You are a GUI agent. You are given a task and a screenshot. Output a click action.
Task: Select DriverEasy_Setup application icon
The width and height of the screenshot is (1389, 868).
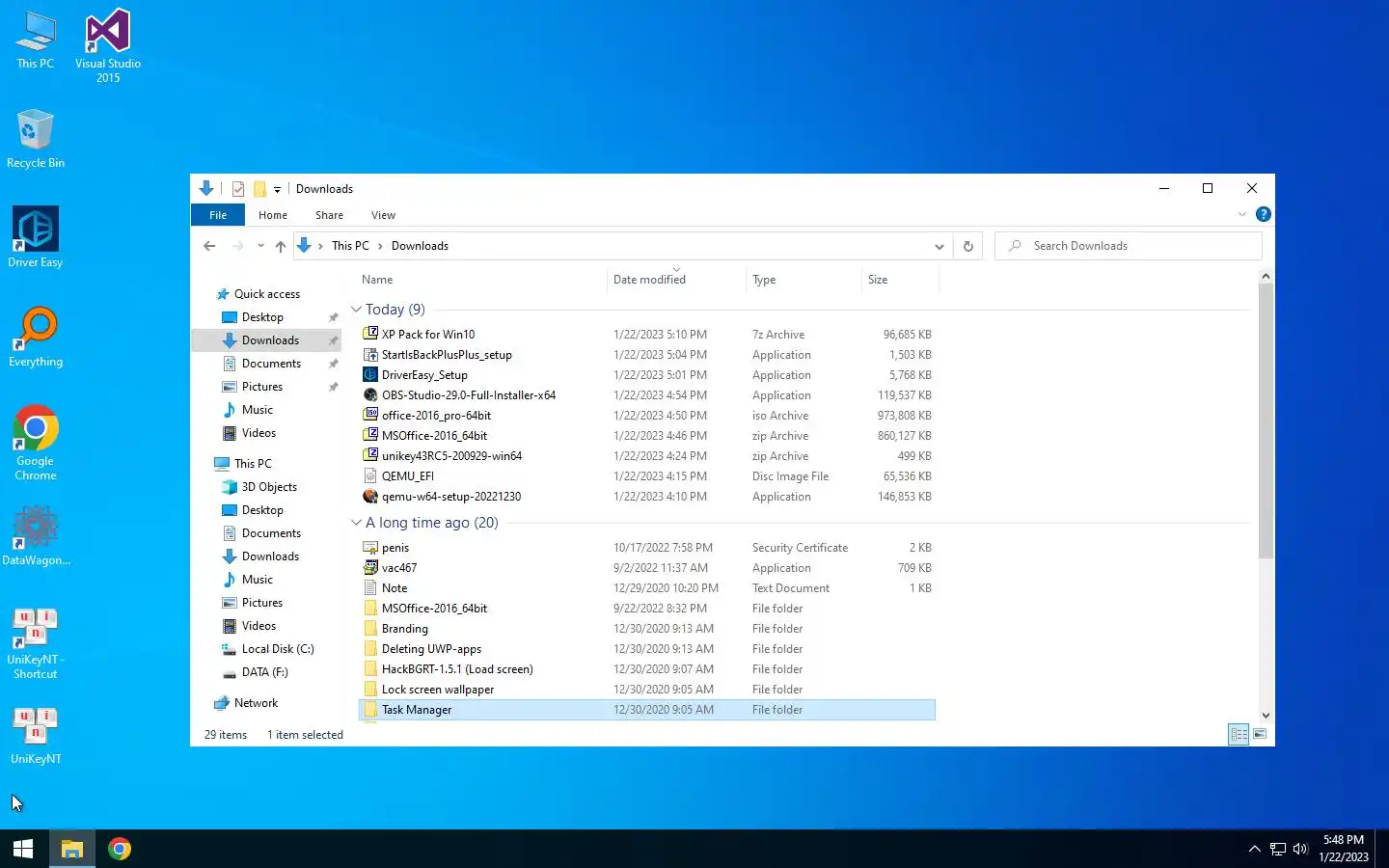point(370,374)
